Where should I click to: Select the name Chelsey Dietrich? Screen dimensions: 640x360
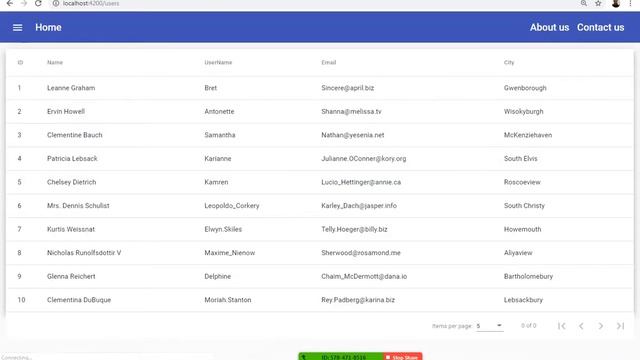pyautogui.click(x=71, y=182)
